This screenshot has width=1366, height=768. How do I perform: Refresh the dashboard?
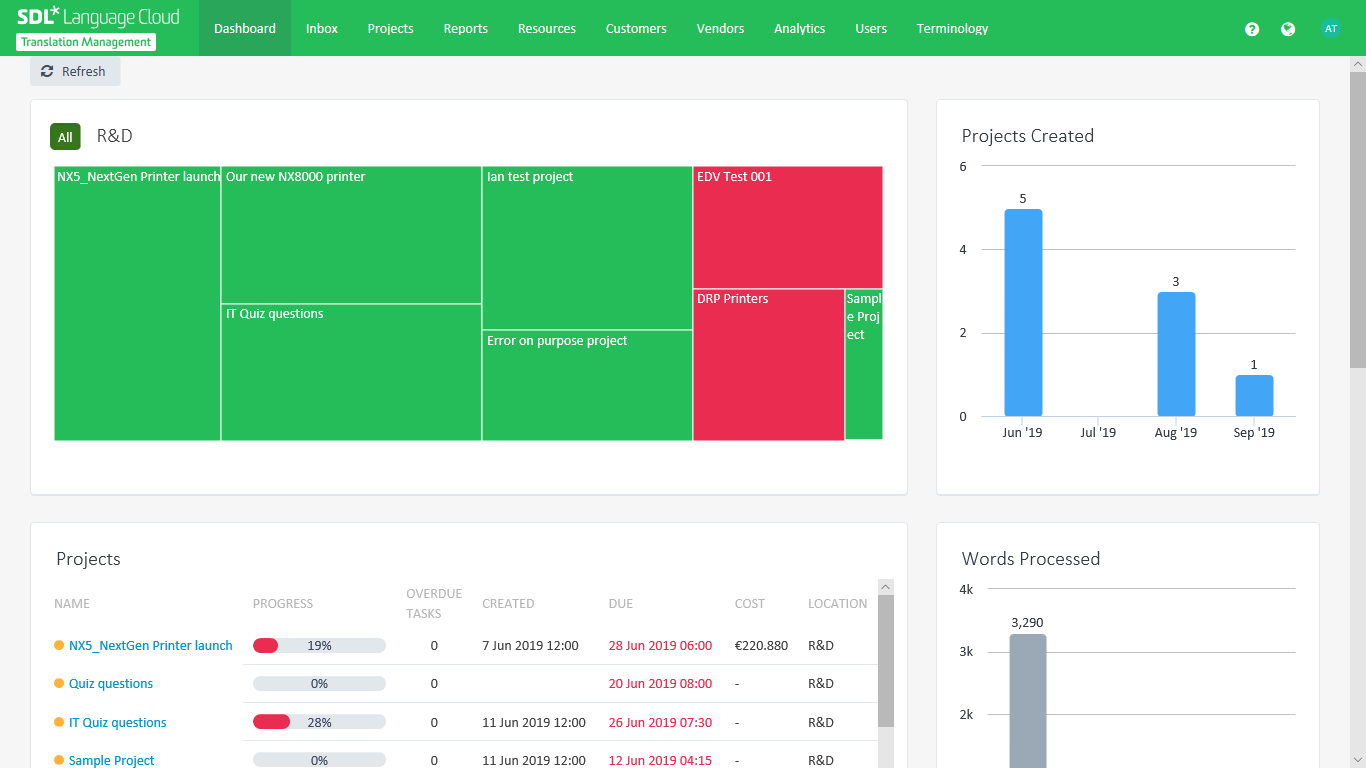tap(75, 71)
